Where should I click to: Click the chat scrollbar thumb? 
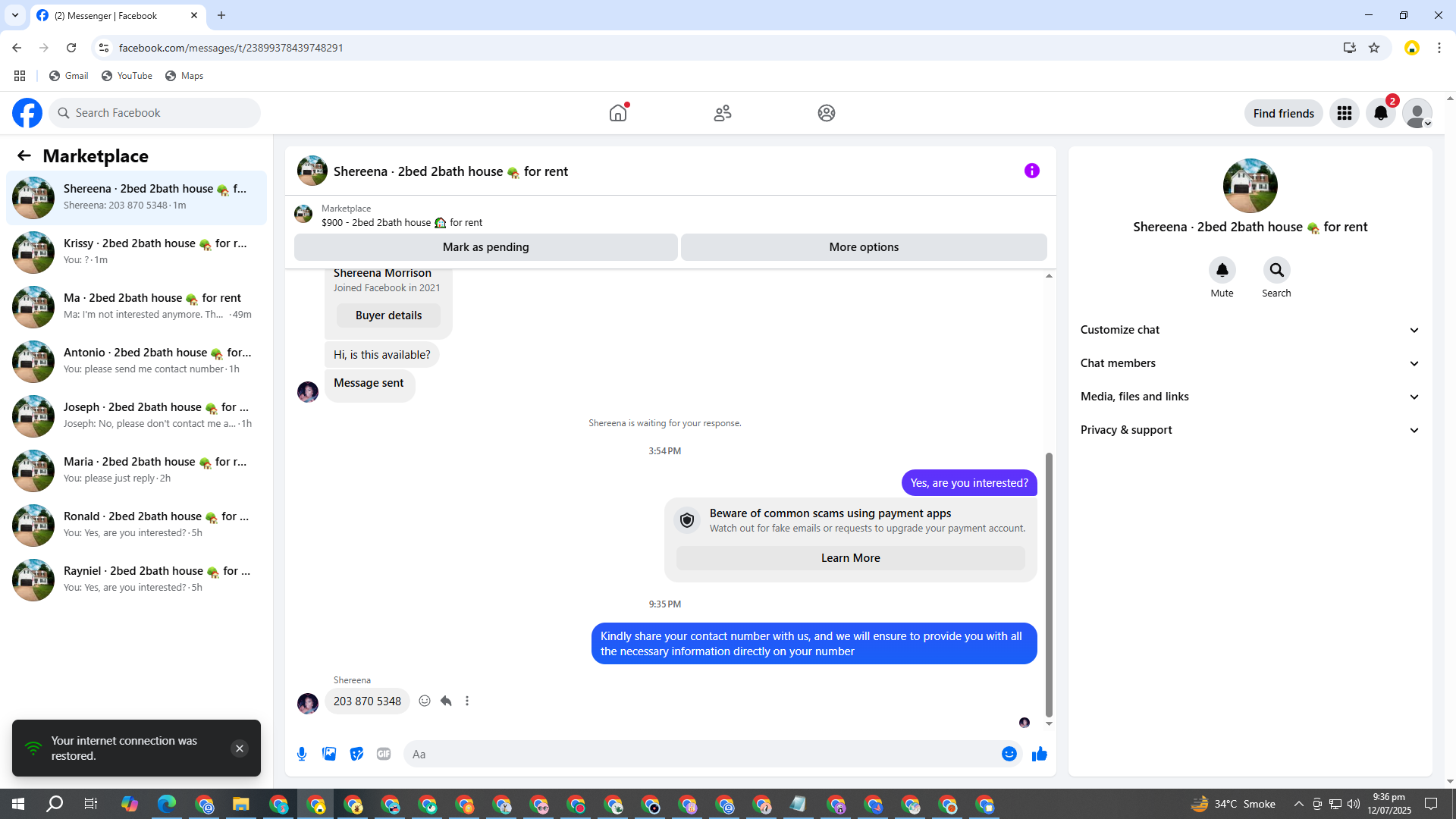[x=1049, y=584]
